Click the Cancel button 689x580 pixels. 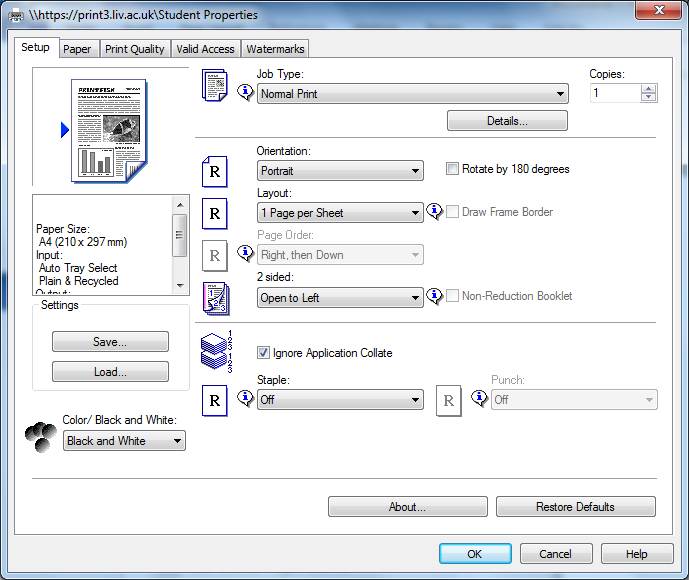556,554
